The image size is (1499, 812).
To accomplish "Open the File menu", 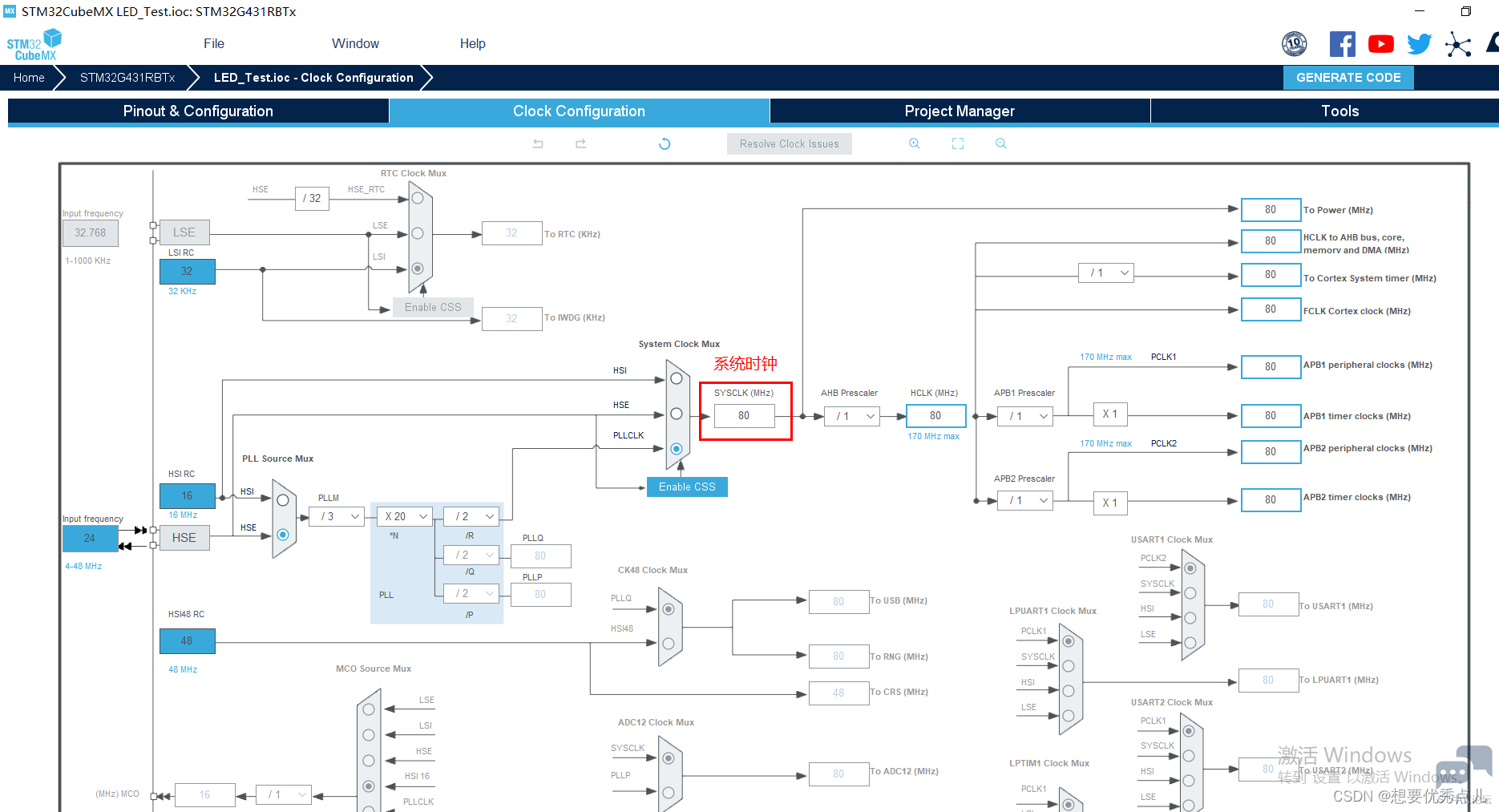I will tap(214, 44).
